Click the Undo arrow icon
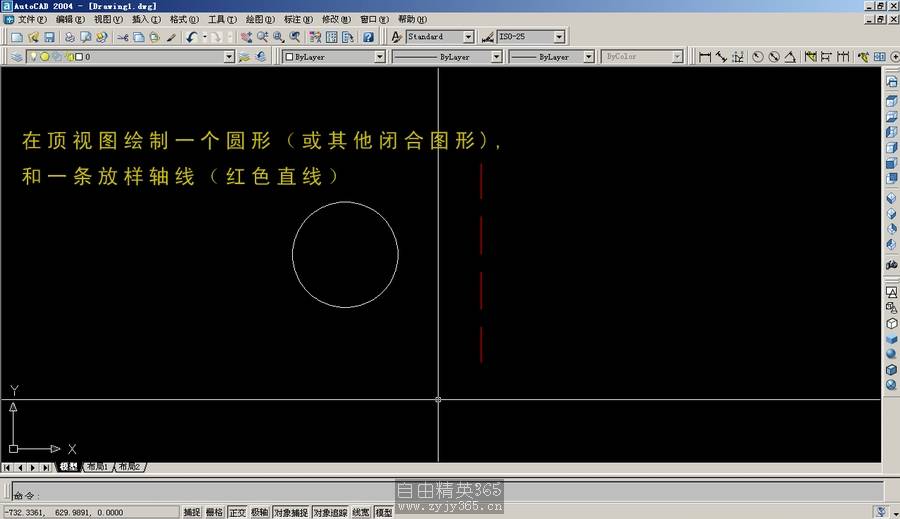The width and height of the screenshot is (900, 519). point(190,37)
